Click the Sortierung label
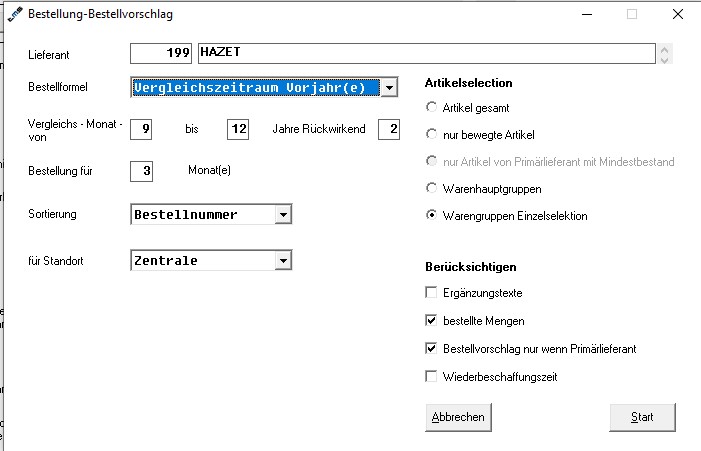The image size is (701, 451). click(52, 214)
